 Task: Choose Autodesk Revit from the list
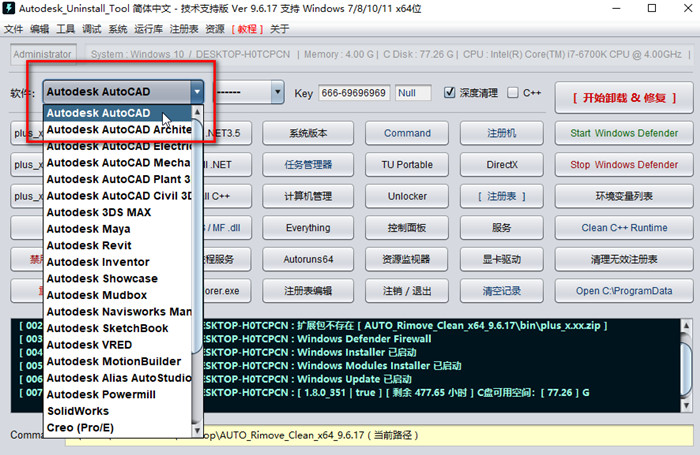point(118,245)
